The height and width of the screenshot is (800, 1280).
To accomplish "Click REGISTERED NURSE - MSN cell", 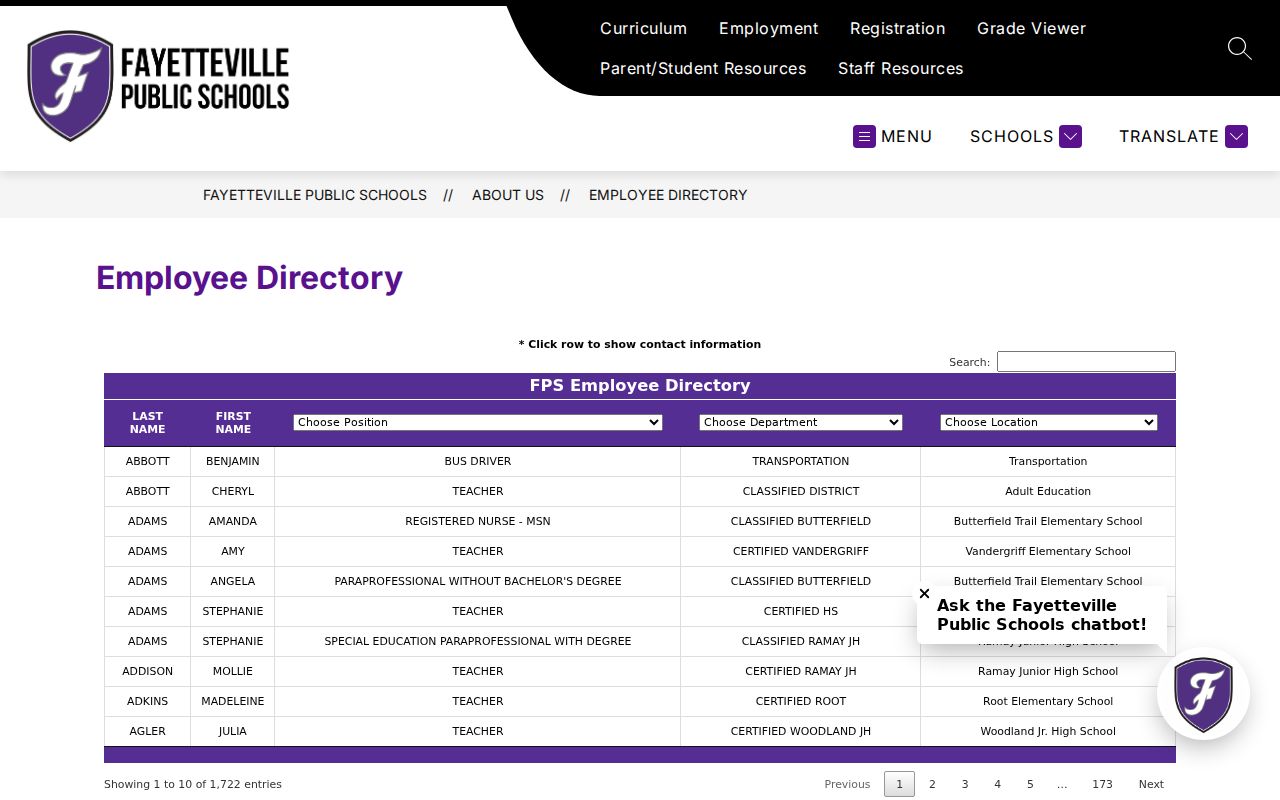I will (478, 521).
